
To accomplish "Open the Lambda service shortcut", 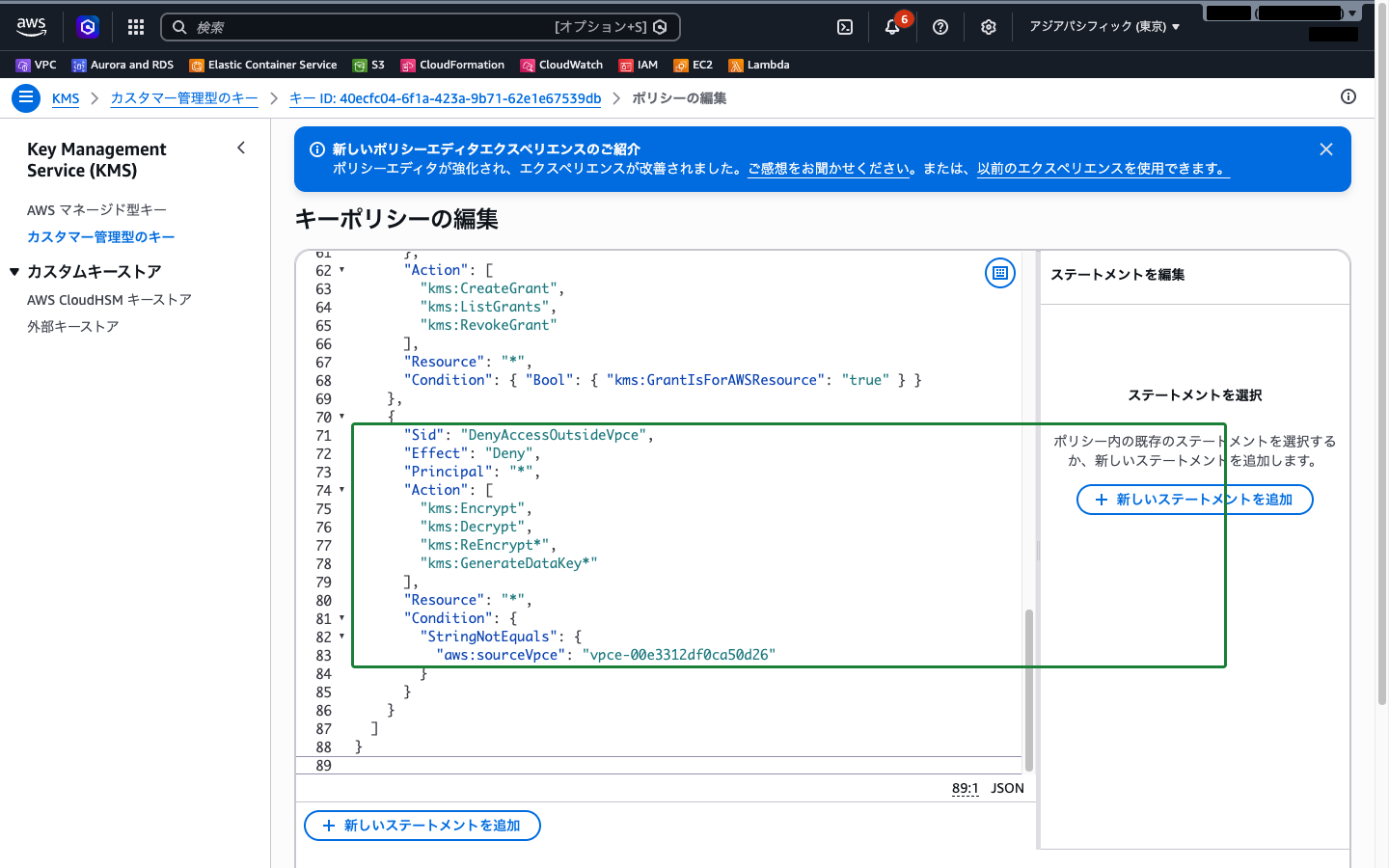I will coord(759,65).
